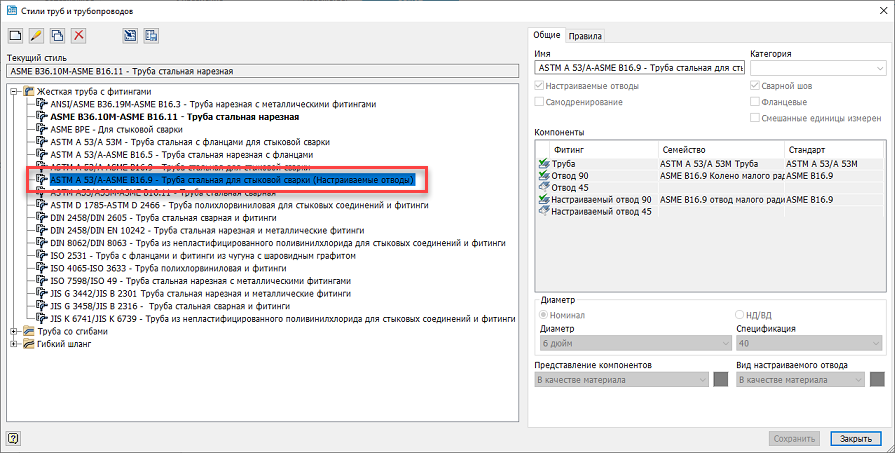Select ANSI/ASME B36.19M-ASME B16.3 style
The width and height of the screenshot is (895, 453).
tap(213, 104)
